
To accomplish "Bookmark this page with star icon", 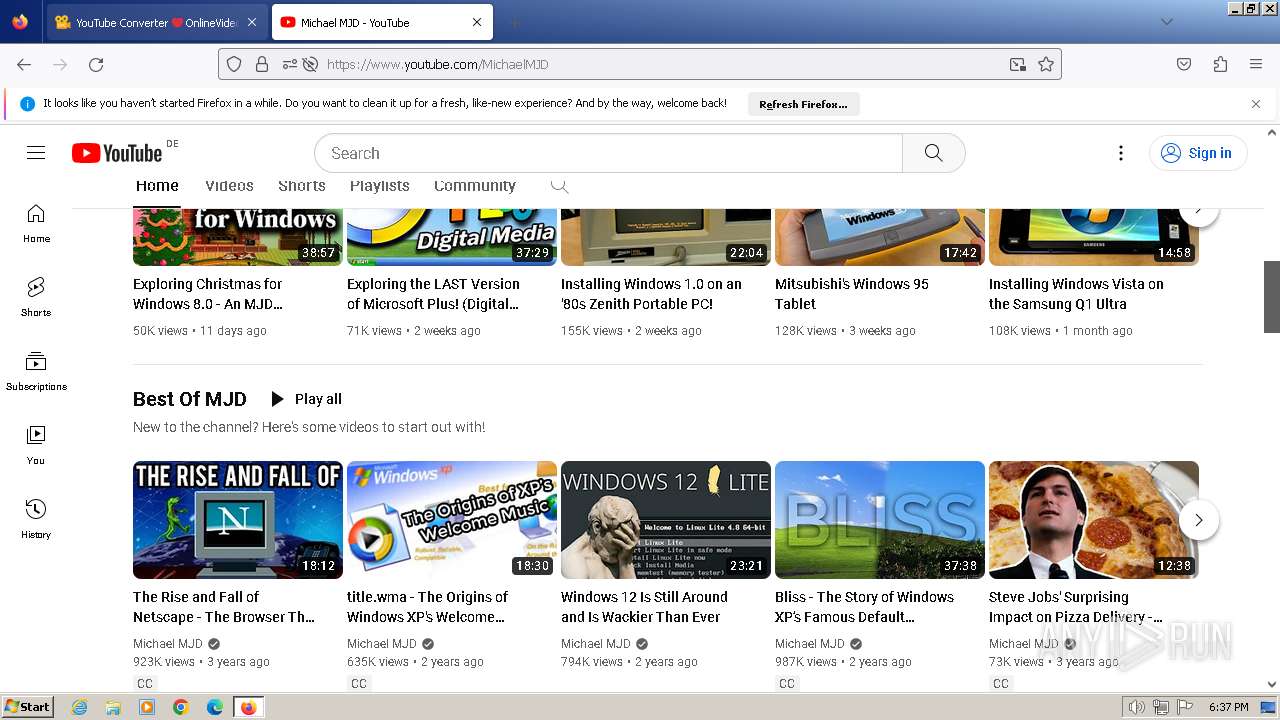I will [1046, 64].
